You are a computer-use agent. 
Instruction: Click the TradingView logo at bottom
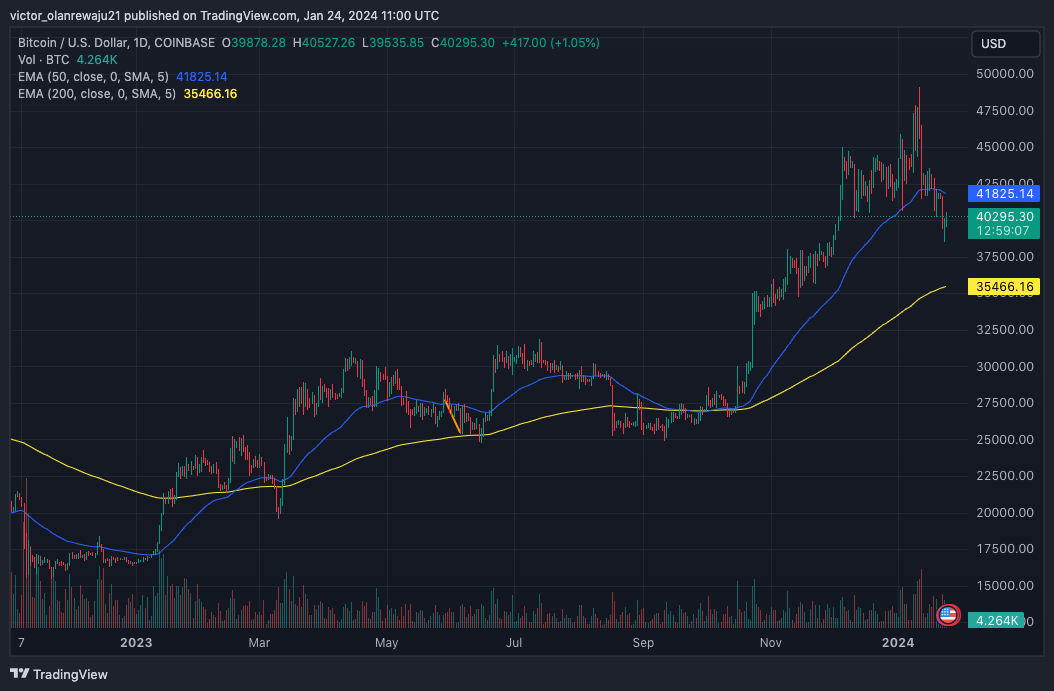tap(59, 674)
